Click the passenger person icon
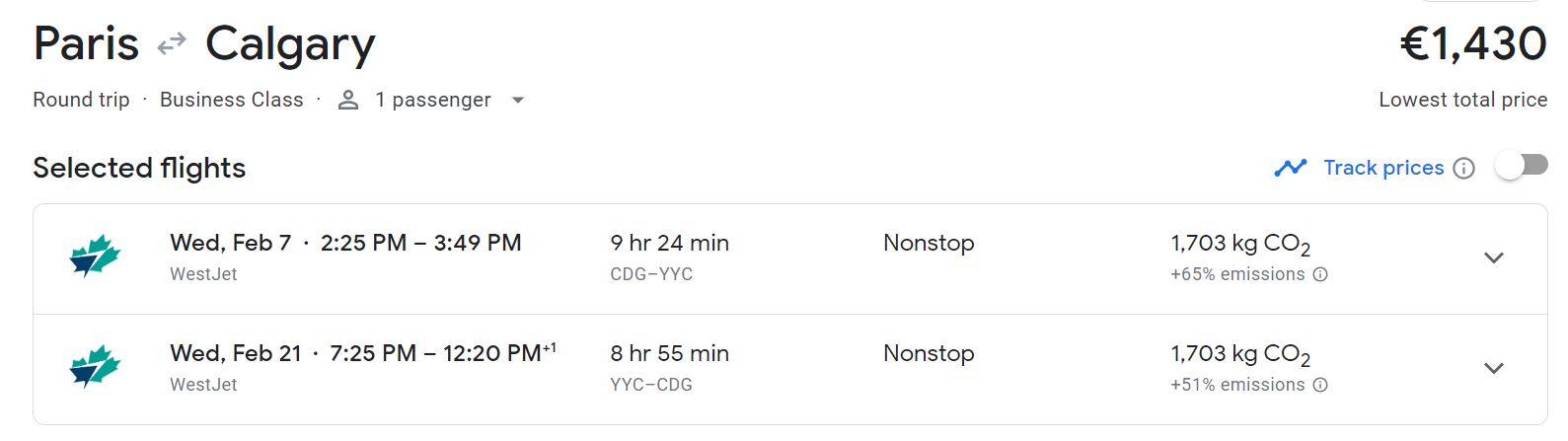 pos(348,100)
